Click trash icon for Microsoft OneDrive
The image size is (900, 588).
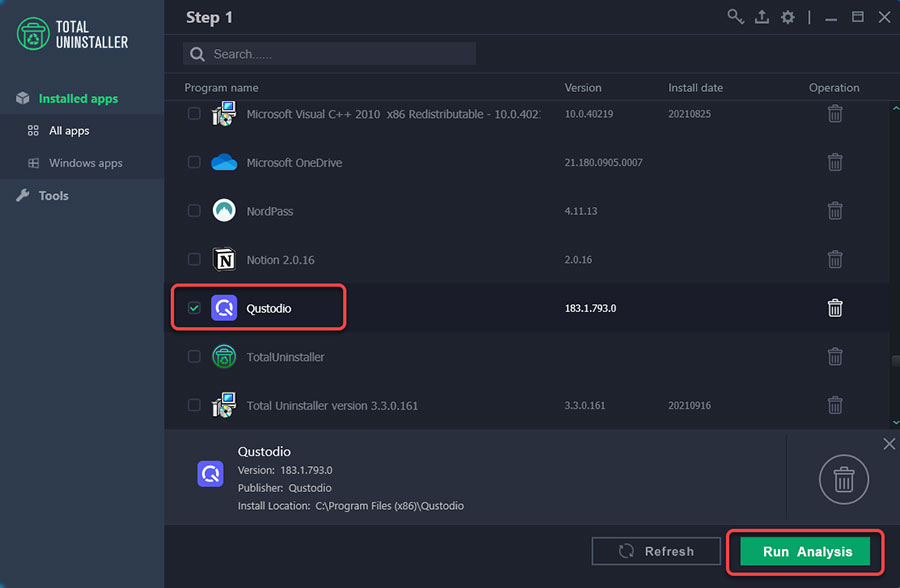(835, 163)
